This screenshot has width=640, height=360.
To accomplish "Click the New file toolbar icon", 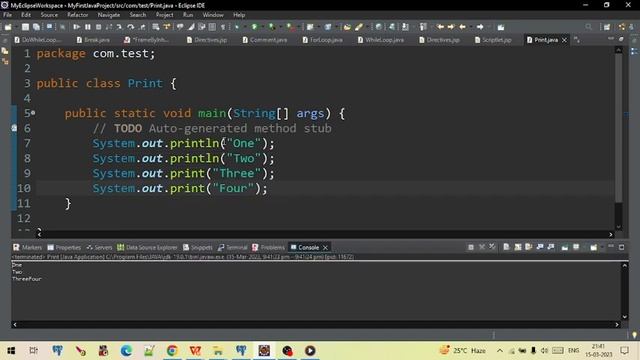I will point(8,27).
